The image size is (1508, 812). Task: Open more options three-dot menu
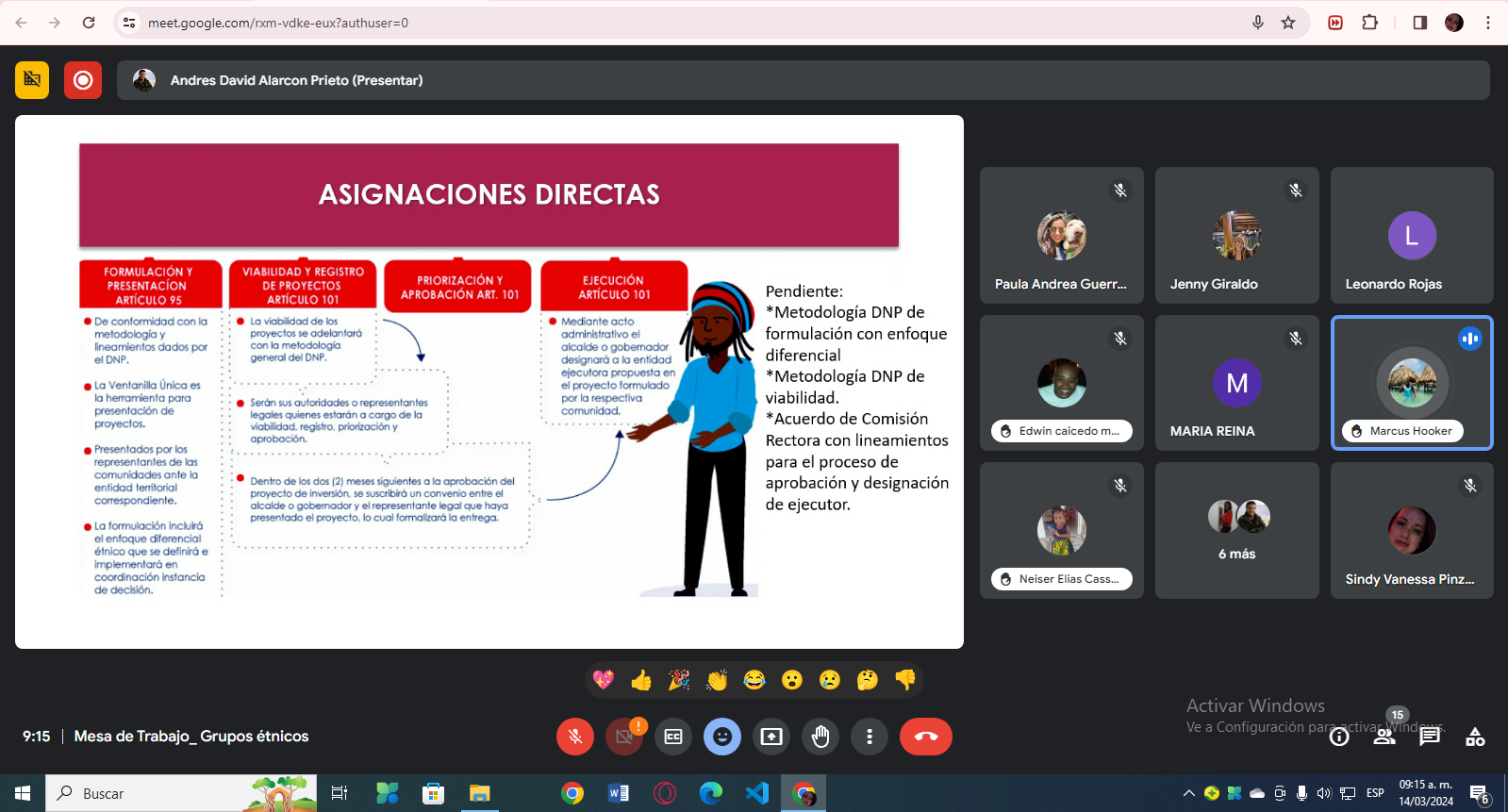(x=870, y=737)
